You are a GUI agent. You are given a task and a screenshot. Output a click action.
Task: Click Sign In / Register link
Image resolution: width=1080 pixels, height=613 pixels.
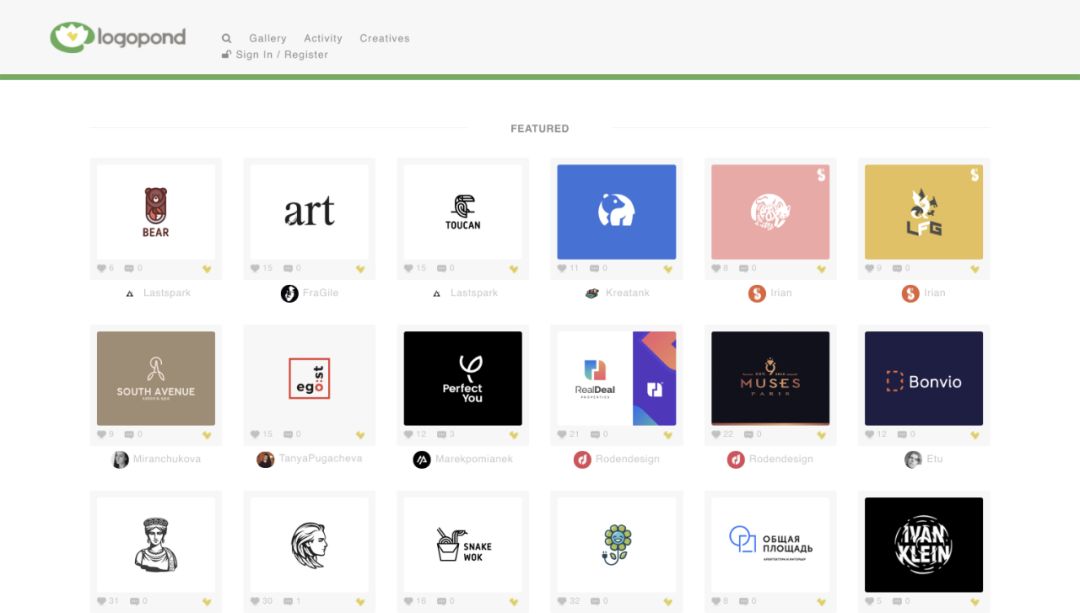[x=282, y=55]
